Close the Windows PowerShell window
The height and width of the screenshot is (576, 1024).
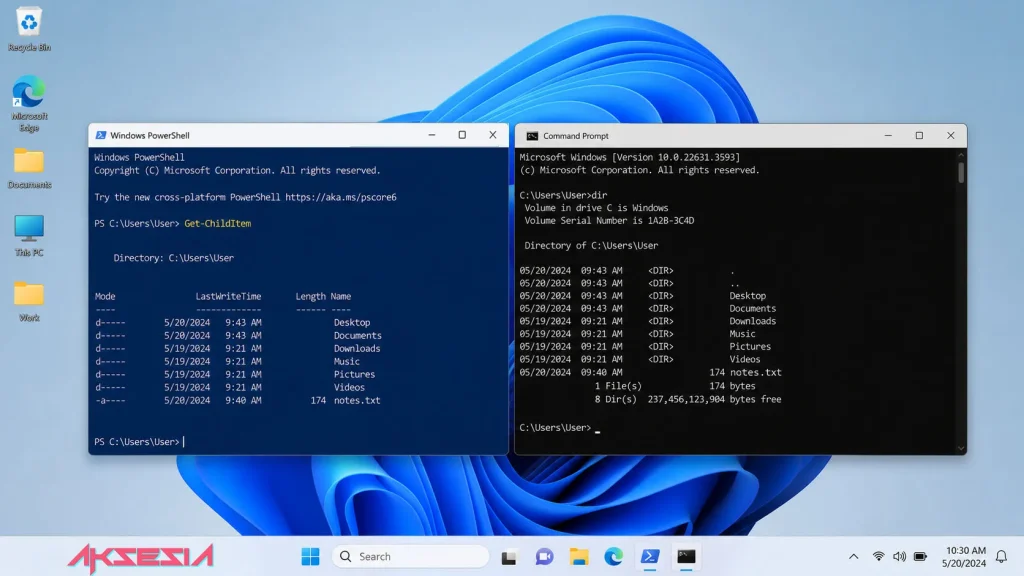click(x=492, y=135)
